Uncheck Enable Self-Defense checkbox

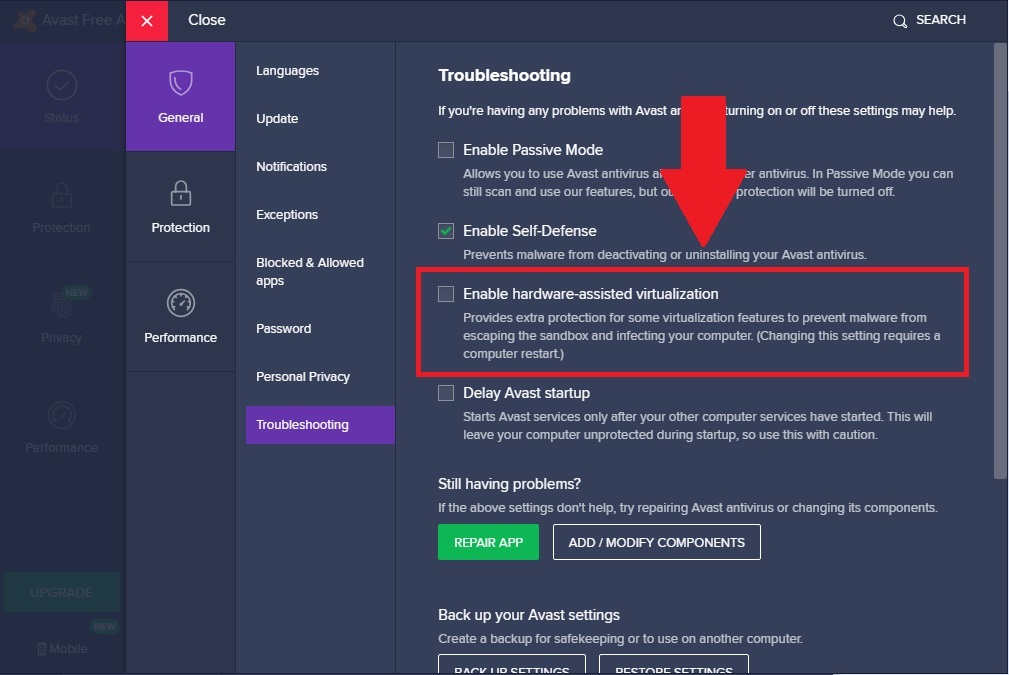446,231
